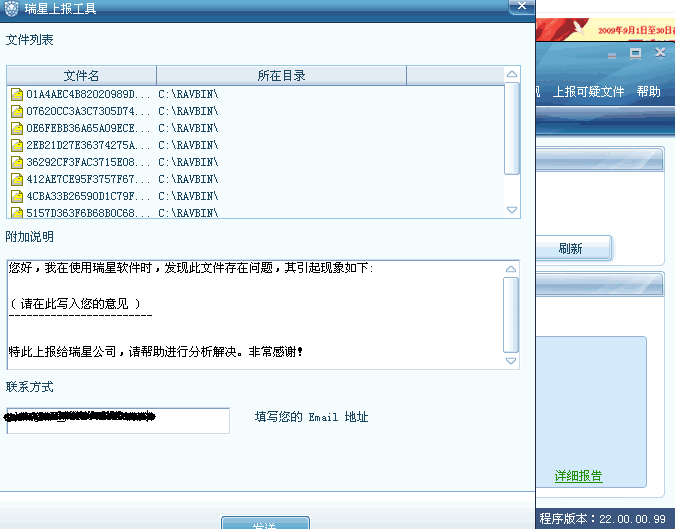This screenshot has height=529, width=675.
Task: Close the background Rising window
Action: [x=660, y=53]
